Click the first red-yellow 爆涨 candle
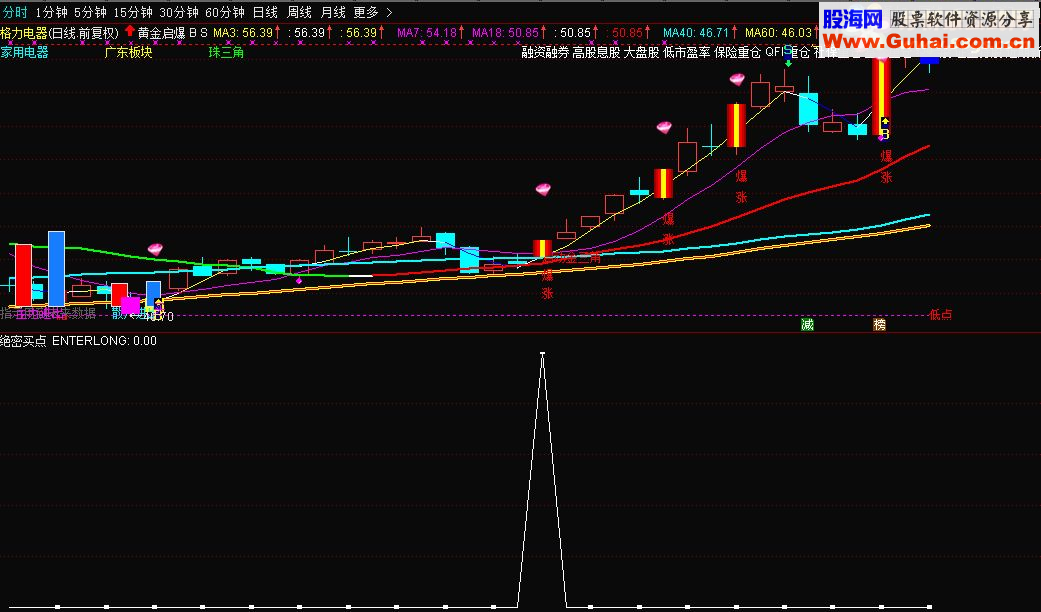This screenshot has height=612, width=1041. (542, 249)
